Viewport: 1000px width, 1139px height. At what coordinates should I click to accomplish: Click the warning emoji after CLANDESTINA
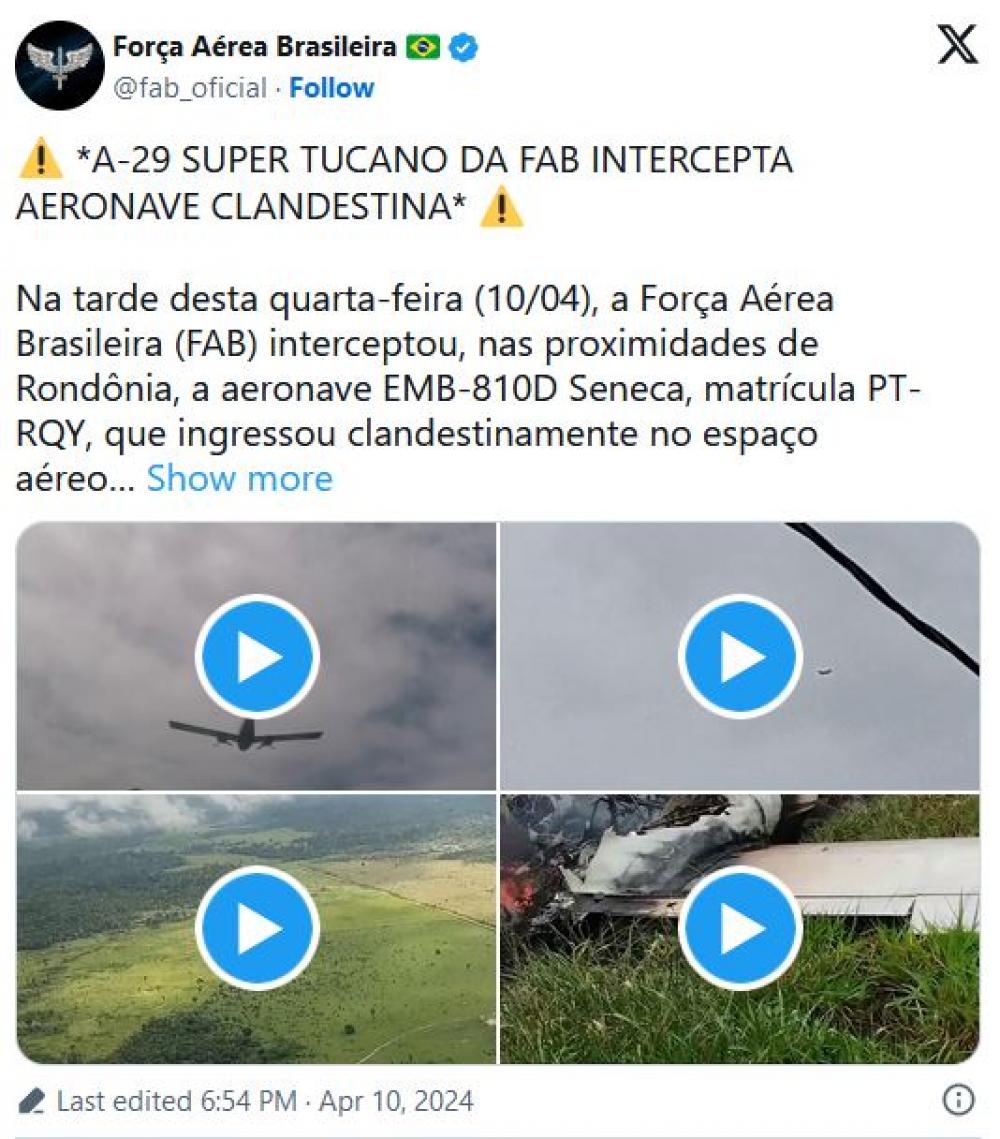(x=501, y=206)
